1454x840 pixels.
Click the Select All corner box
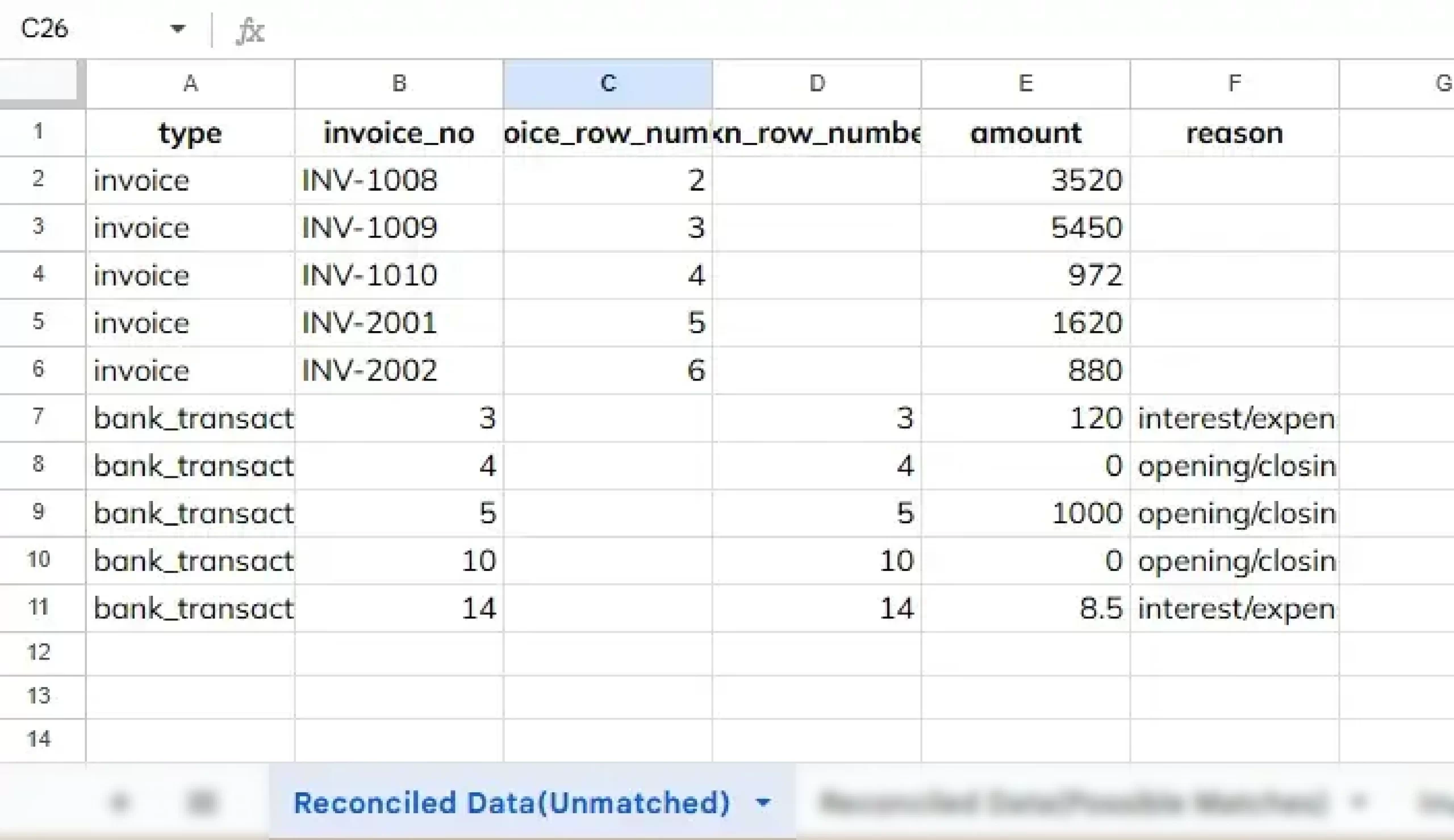point(40,82)
